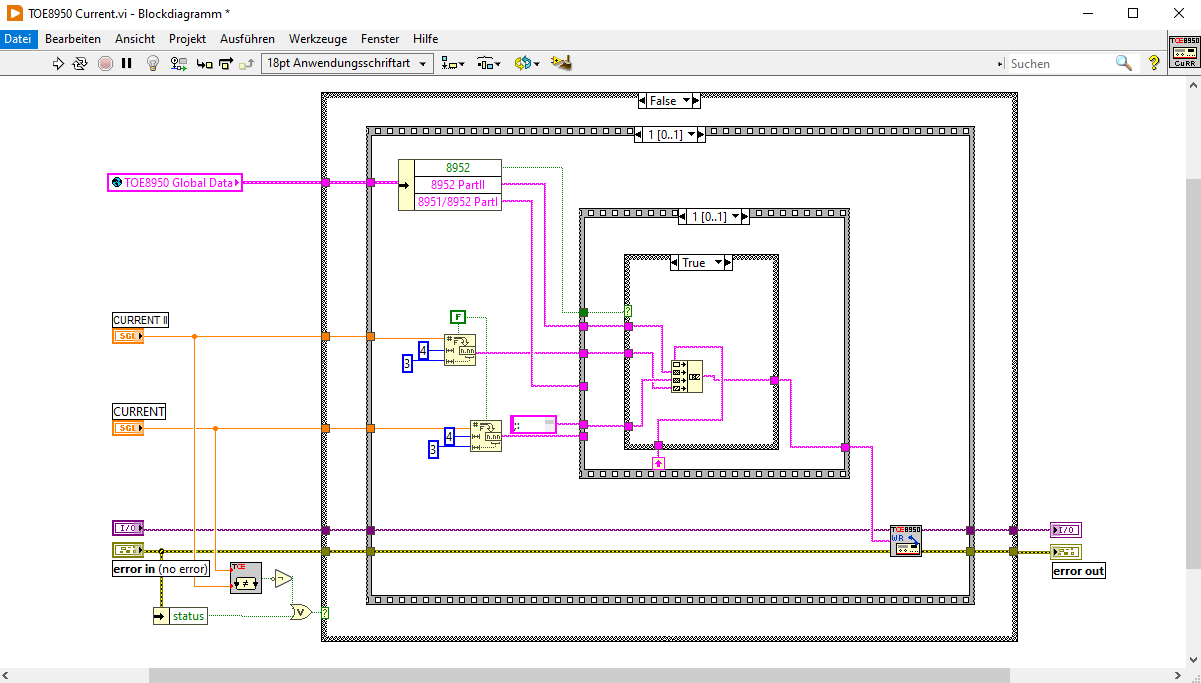Viewport: 1201px width, 683px height.
Task: Click the Suchen search field
Action: (x=1060, y=63)
